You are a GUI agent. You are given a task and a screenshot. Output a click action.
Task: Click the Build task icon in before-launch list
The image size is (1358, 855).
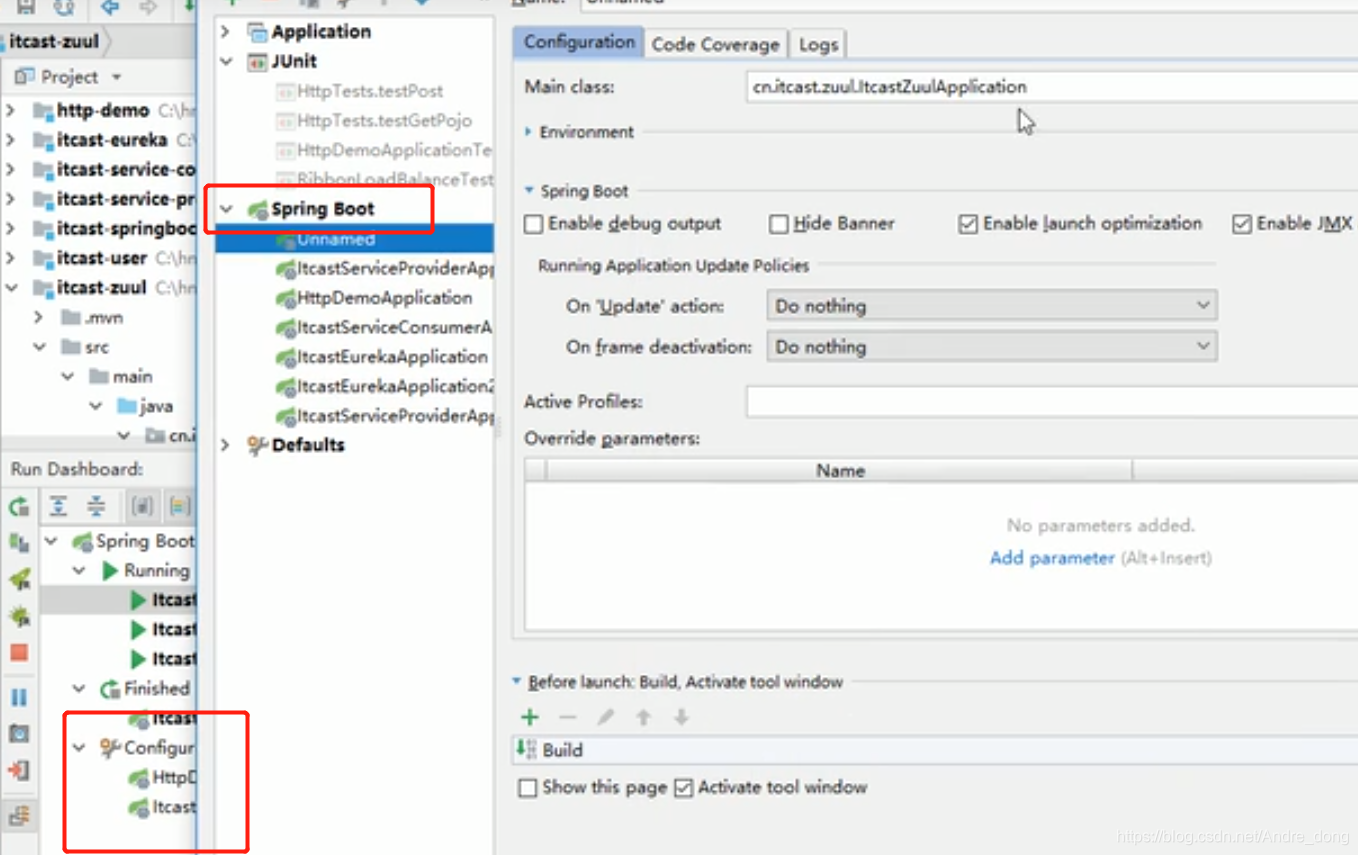[x=526, y=749]
